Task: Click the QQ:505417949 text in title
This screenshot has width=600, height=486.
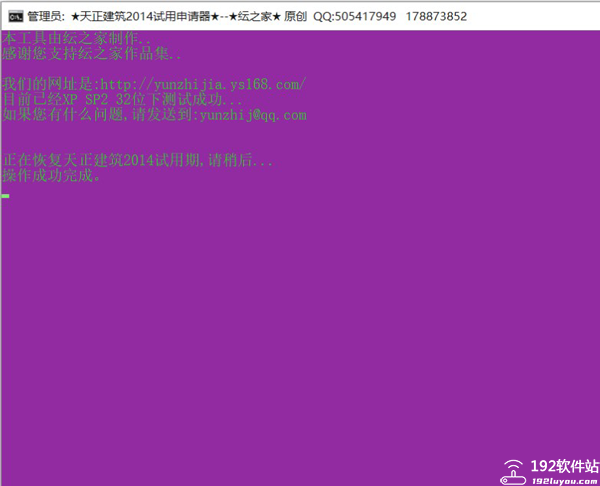Action: [x=354, y=16]
